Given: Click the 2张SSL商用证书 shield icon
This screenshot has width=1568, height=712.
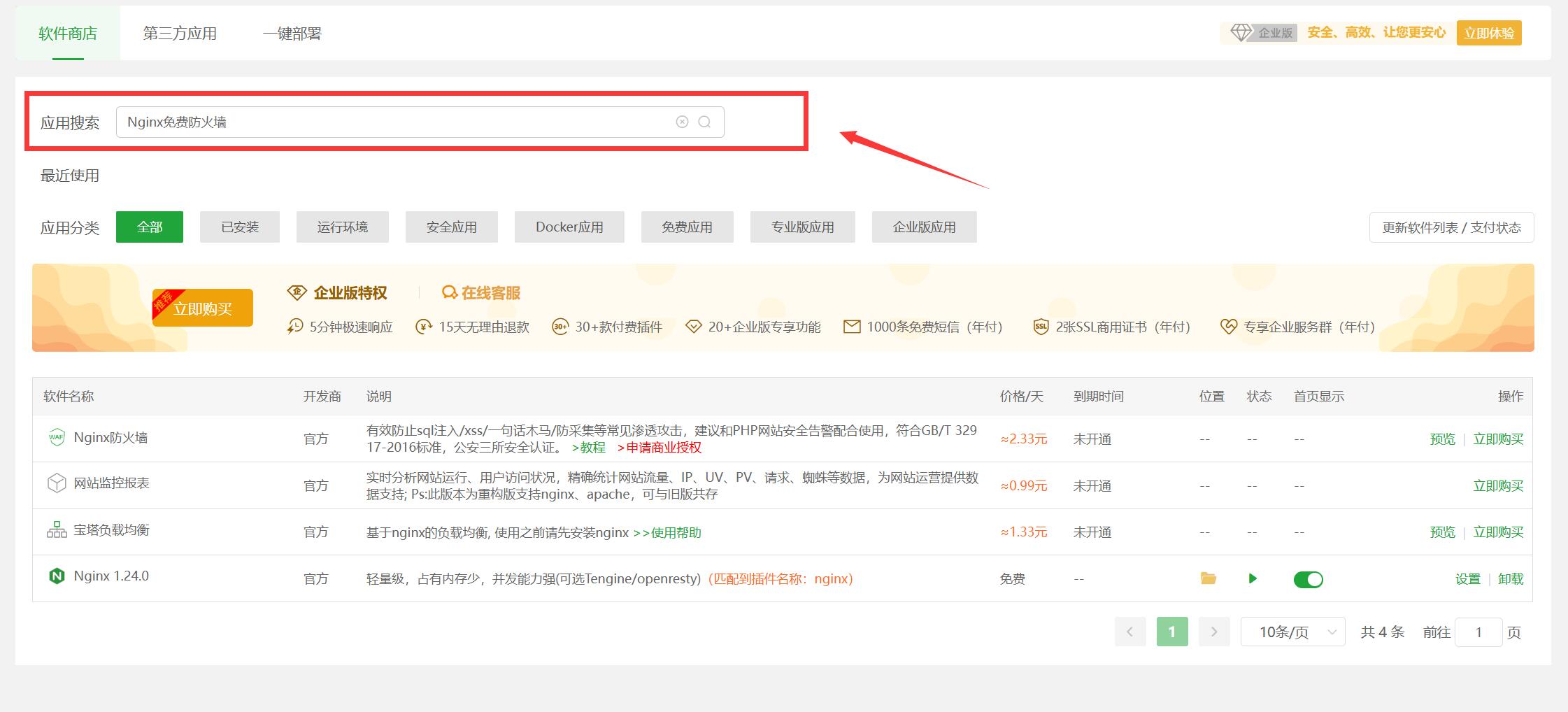Looking at the screenshot, I should click(x=1041, y=327).
